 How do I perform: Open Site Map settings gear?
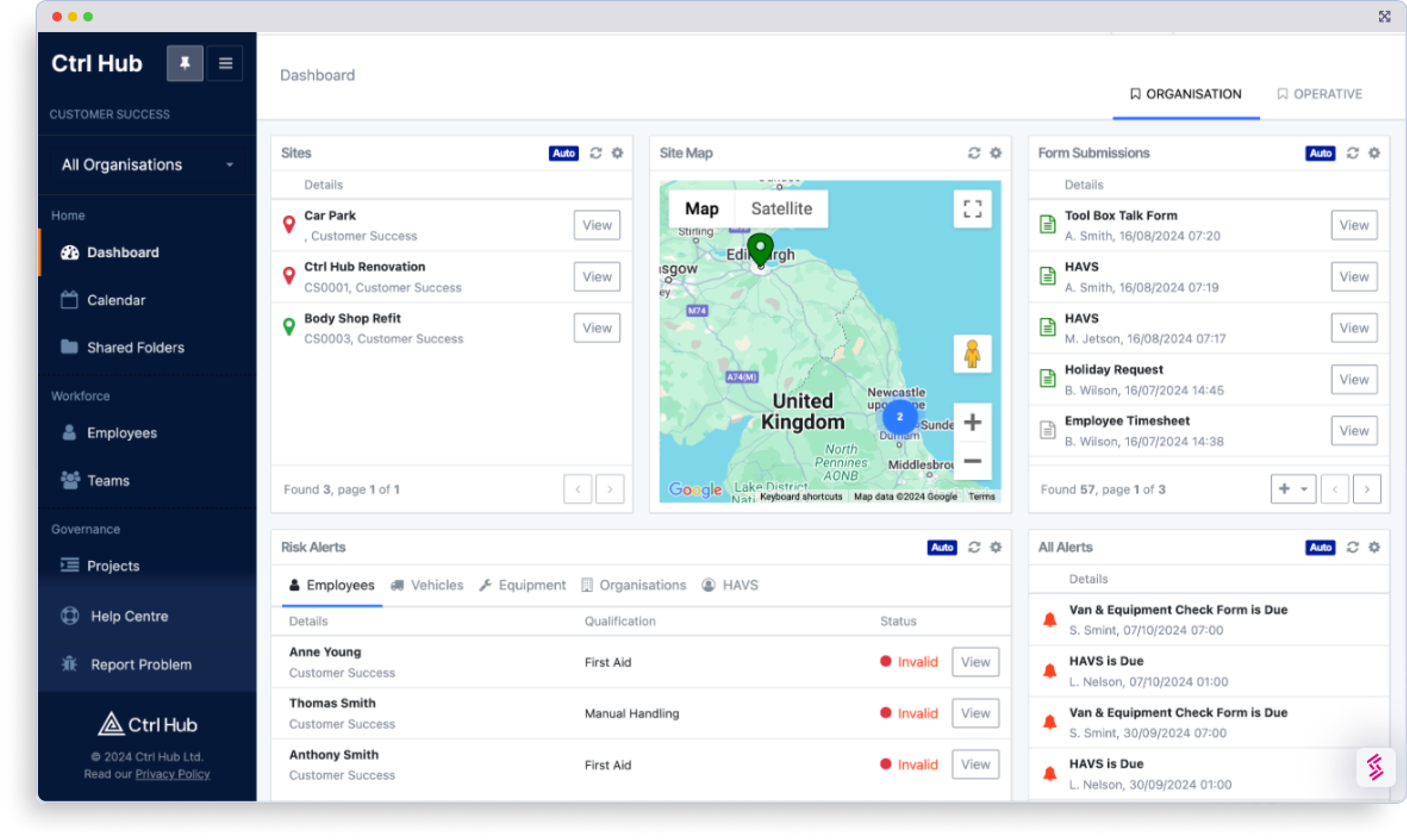[x=995, y=153]
